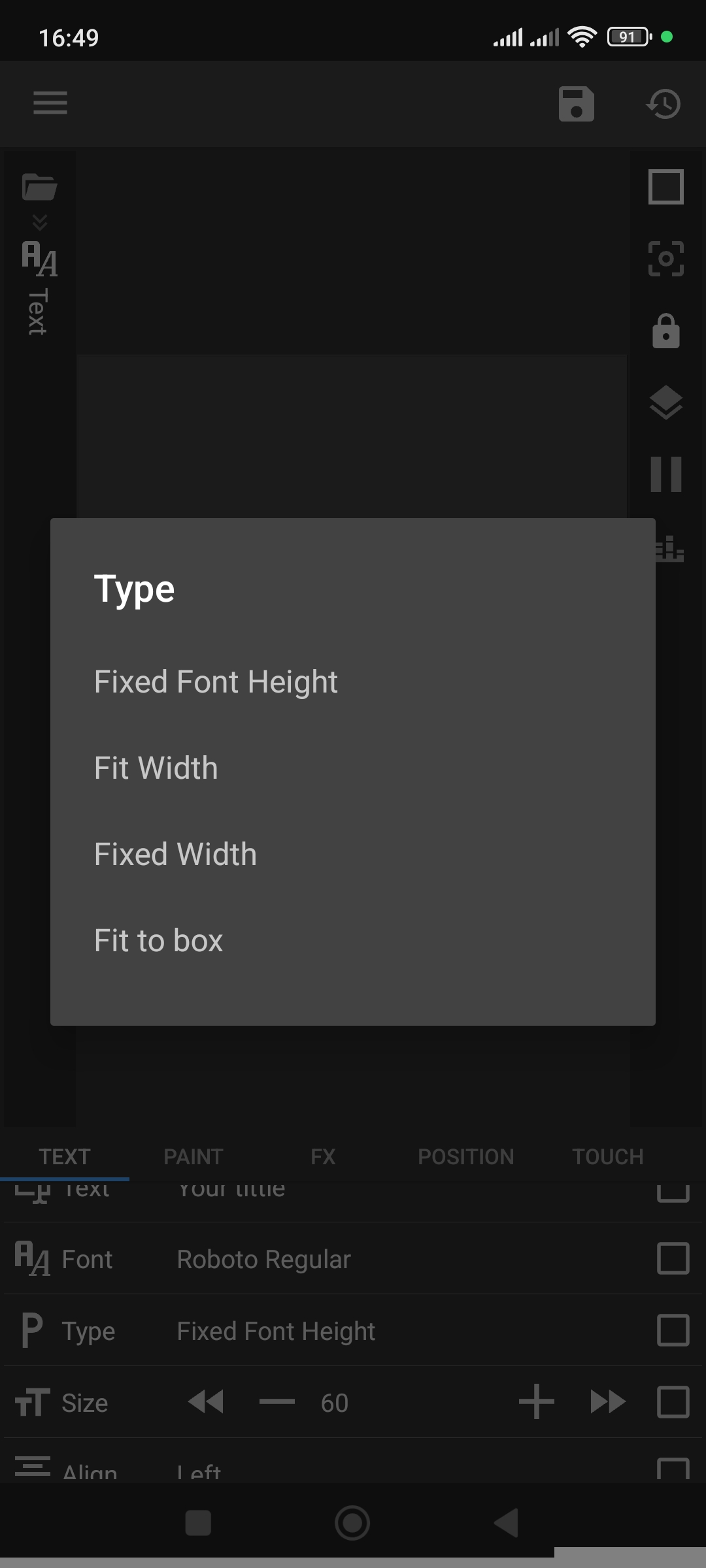The width and height of the screenshot is (706, 1568).
Task: Tap the save floppy disk icon
Action: (576, 104)
